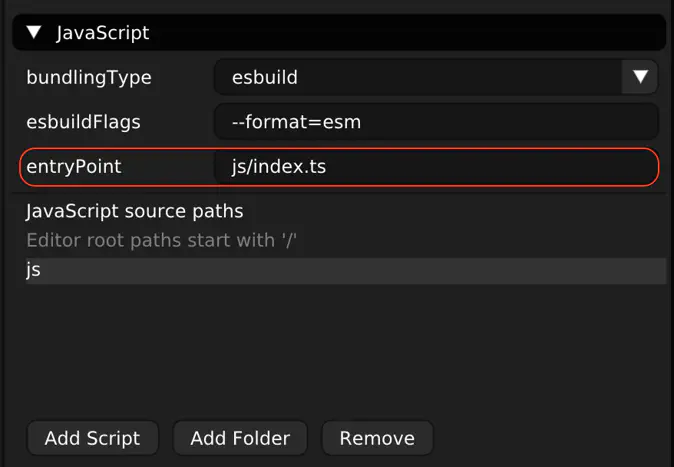Click the bundlingType property label
Image resolution: width=674 pixels, height=467 pixels.
tap(89, 77)
